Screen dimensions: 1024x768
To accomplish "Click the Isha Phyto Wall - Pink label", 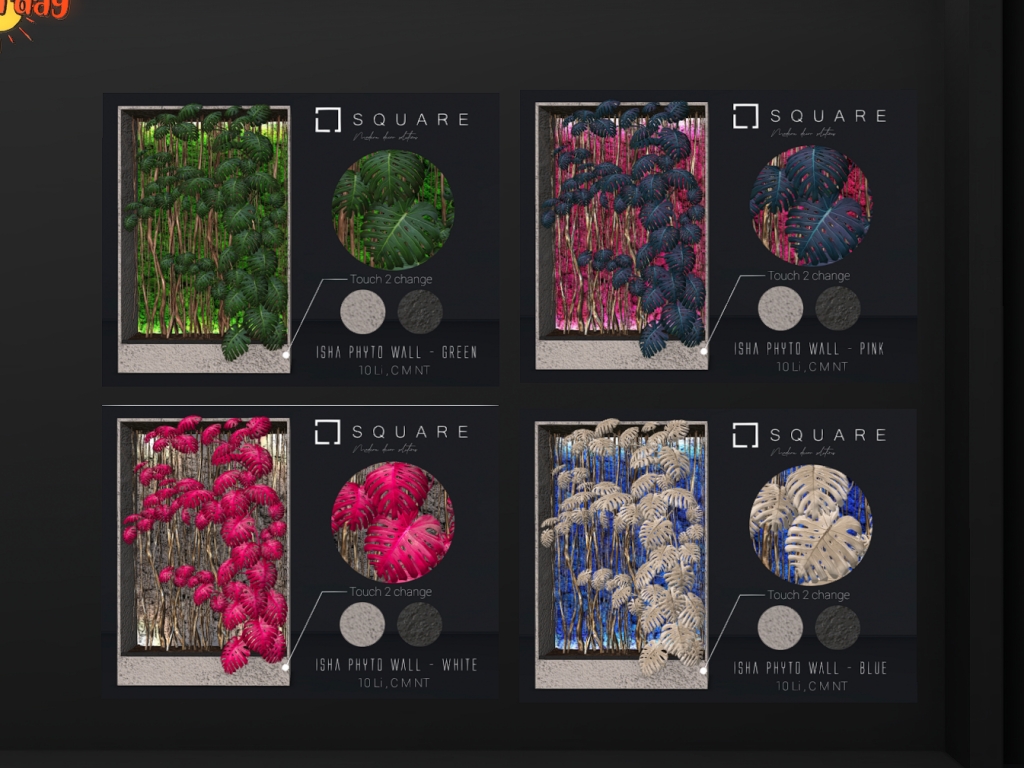I will coord(809,349).
